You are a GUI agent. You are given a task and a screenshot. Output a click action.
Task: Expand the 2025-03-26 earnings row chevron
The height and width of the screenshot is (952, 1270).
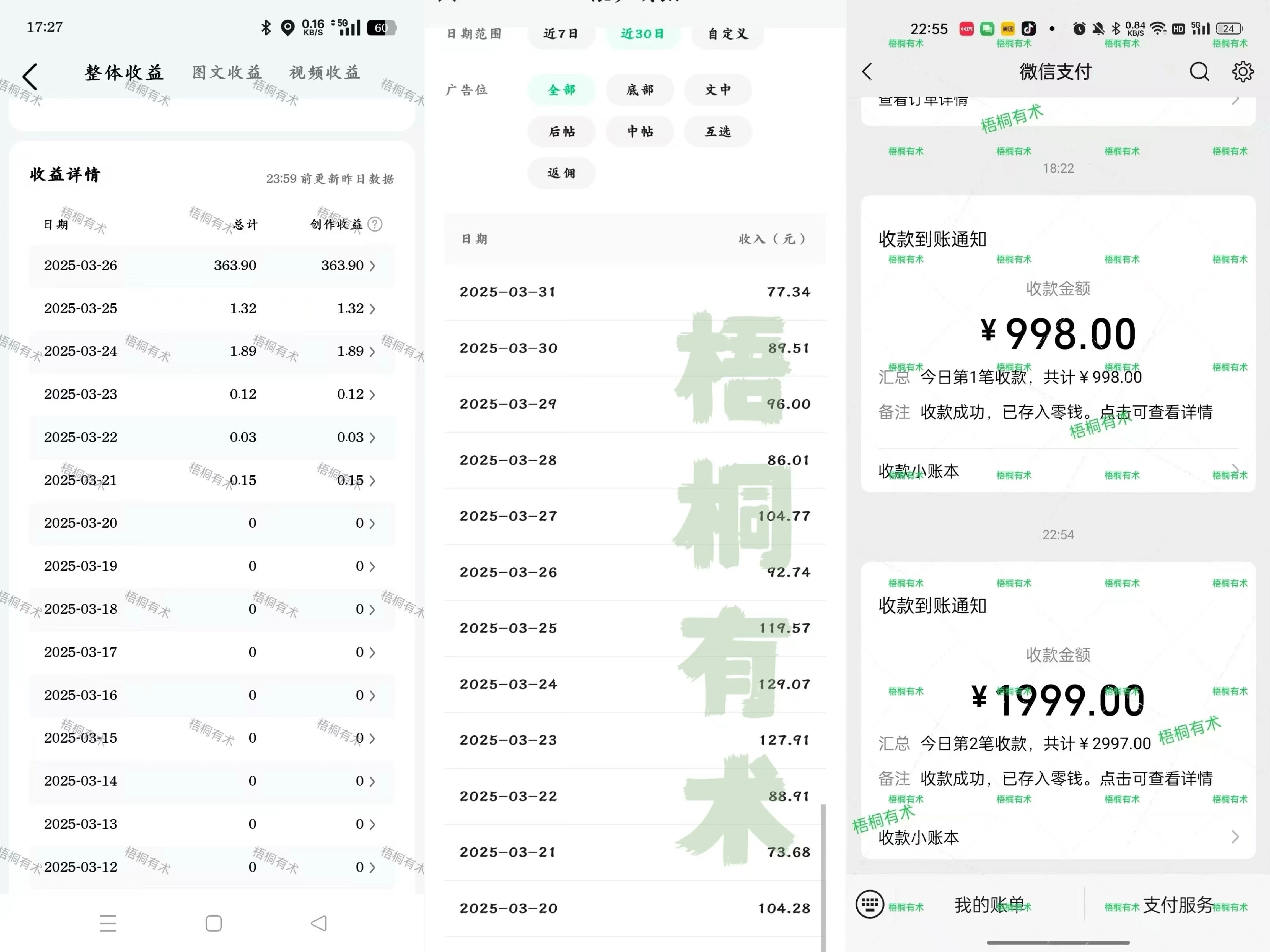tap(372, 266)
